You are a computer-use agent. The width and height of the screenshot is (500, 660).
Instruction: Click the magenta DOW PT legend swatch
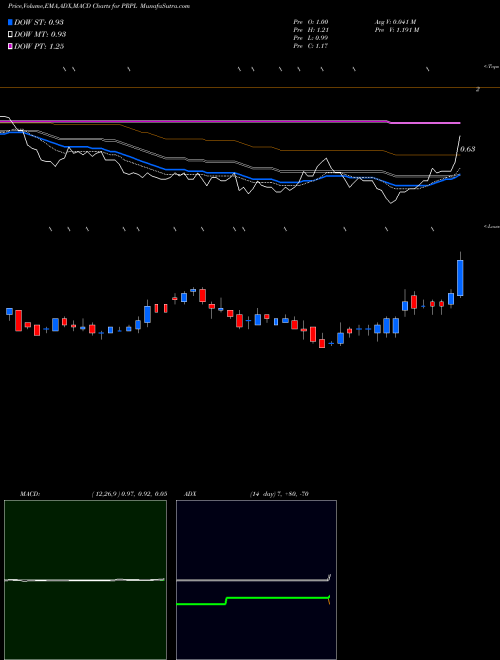coord(10,46)
